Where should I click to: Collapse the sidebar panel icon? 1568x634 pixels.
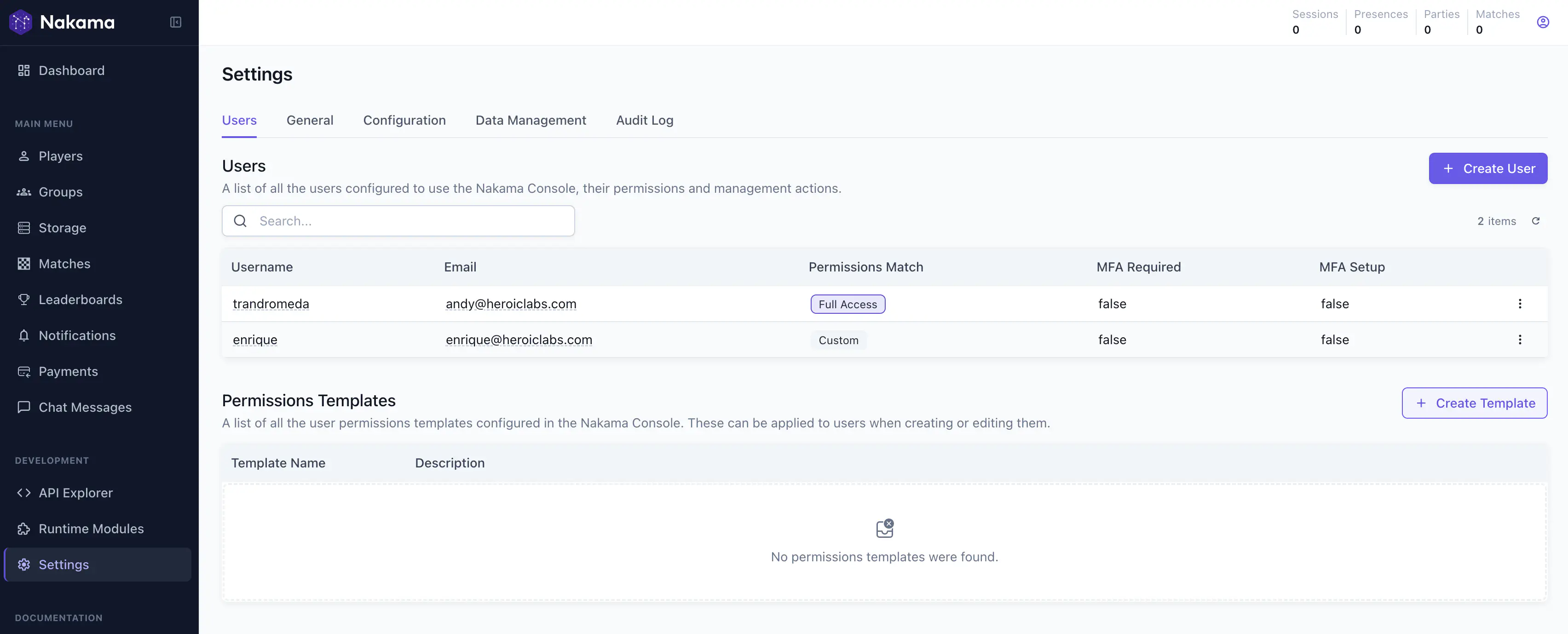175,22
